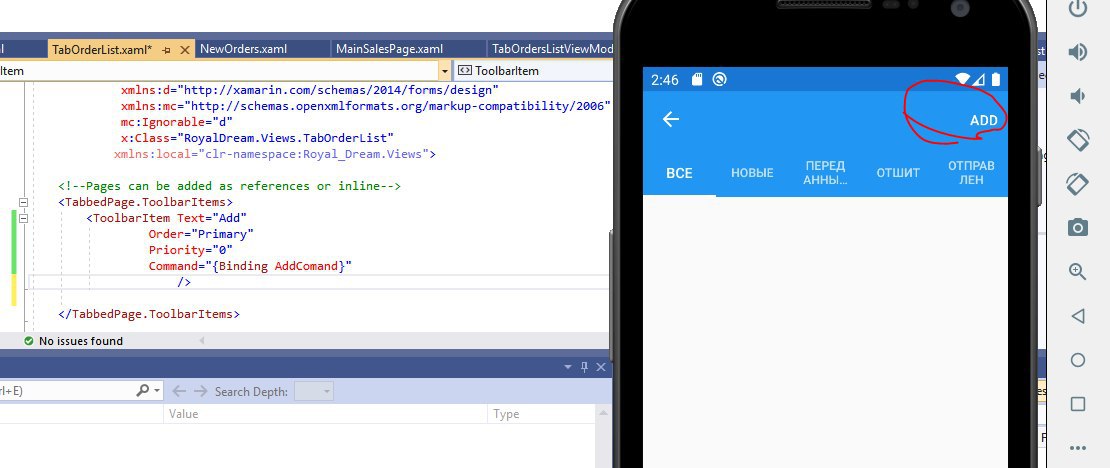Viewport: 1110px width, 468px height.
Task: Click the search back arrow
Action: click(x=179, y=391)
